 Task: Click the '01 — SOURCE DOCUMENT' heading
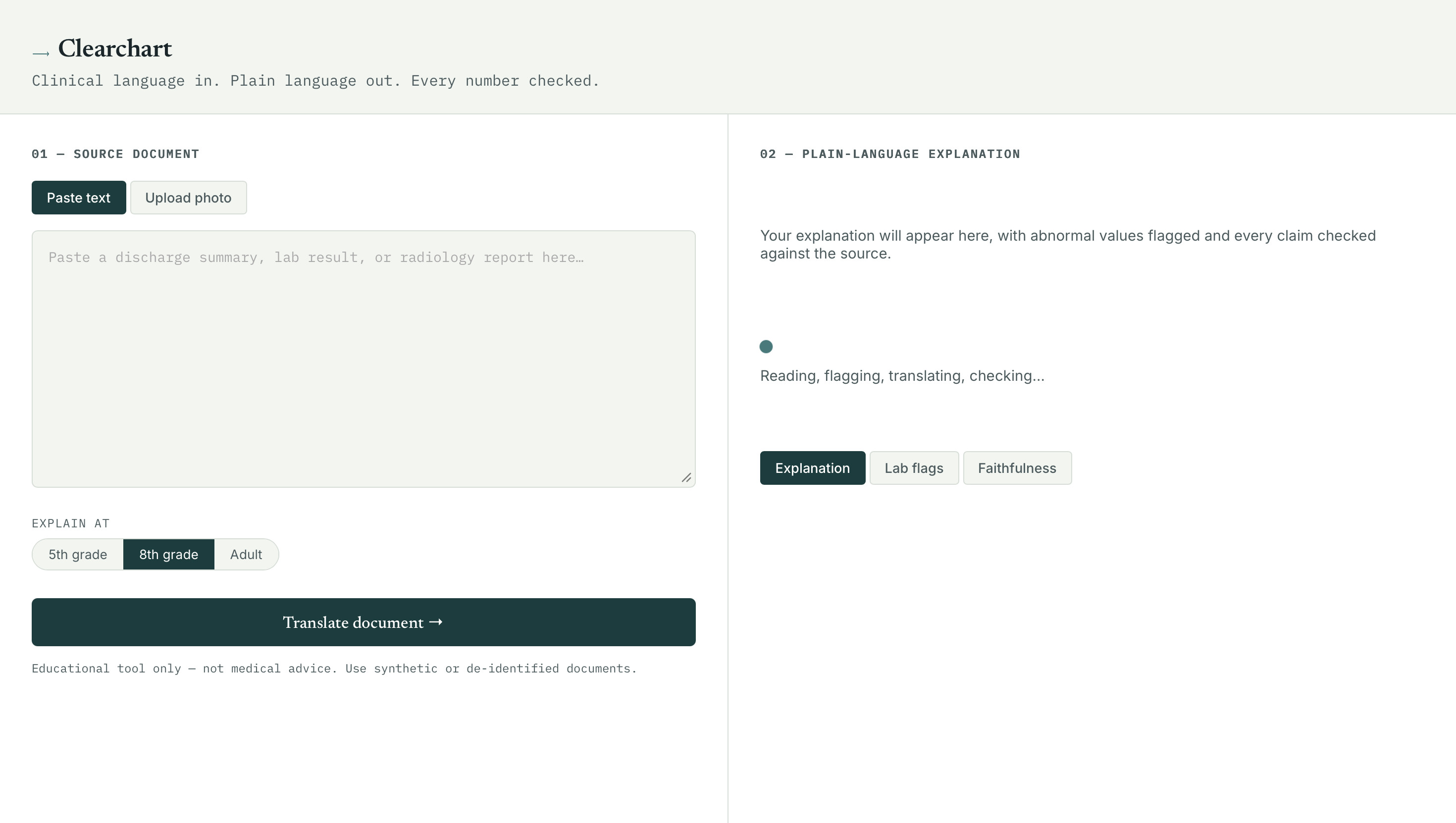click(115, 154)
